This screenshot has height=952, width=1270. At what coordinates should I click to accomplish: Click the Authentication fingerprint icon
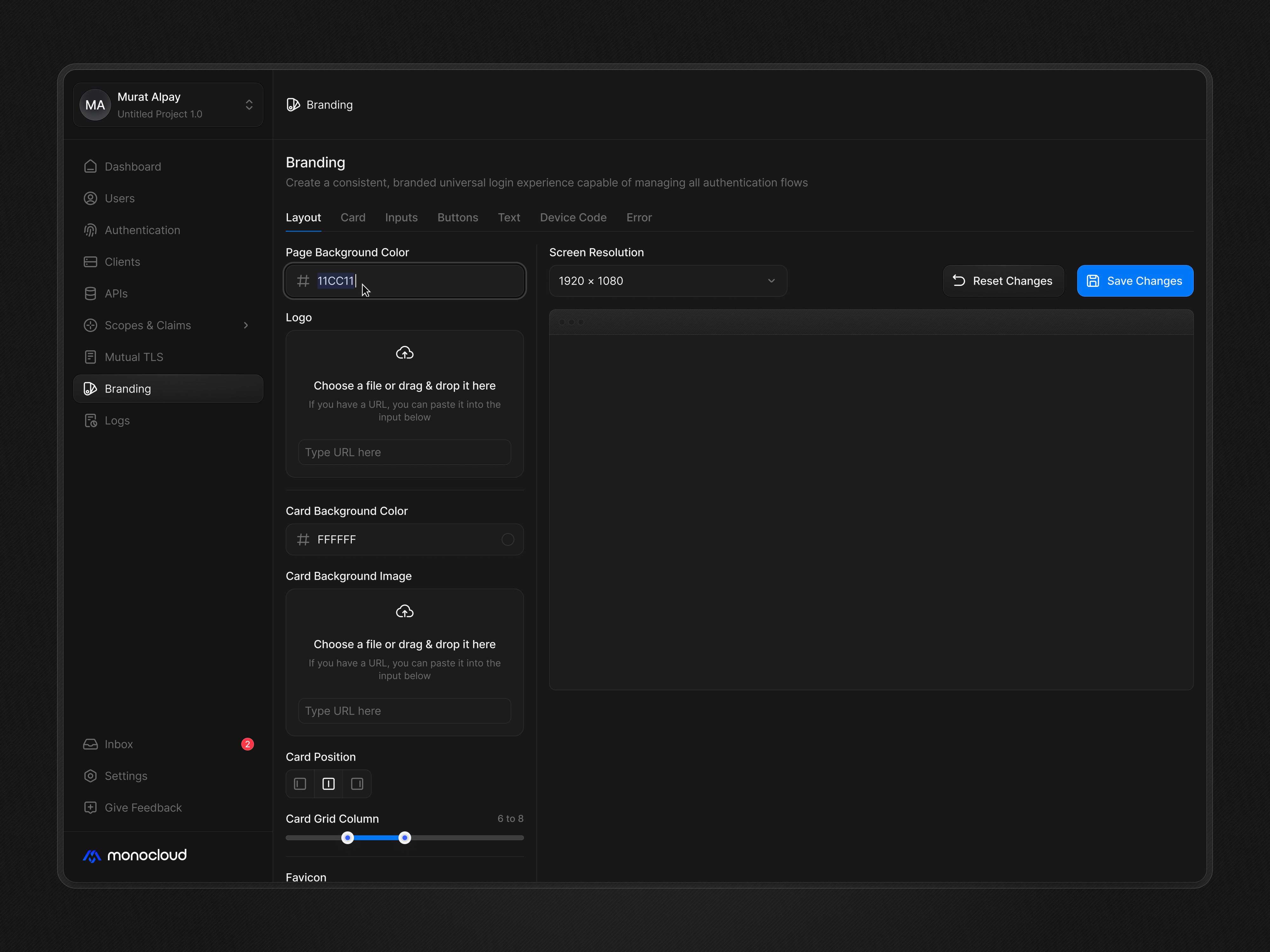[90, 230]
